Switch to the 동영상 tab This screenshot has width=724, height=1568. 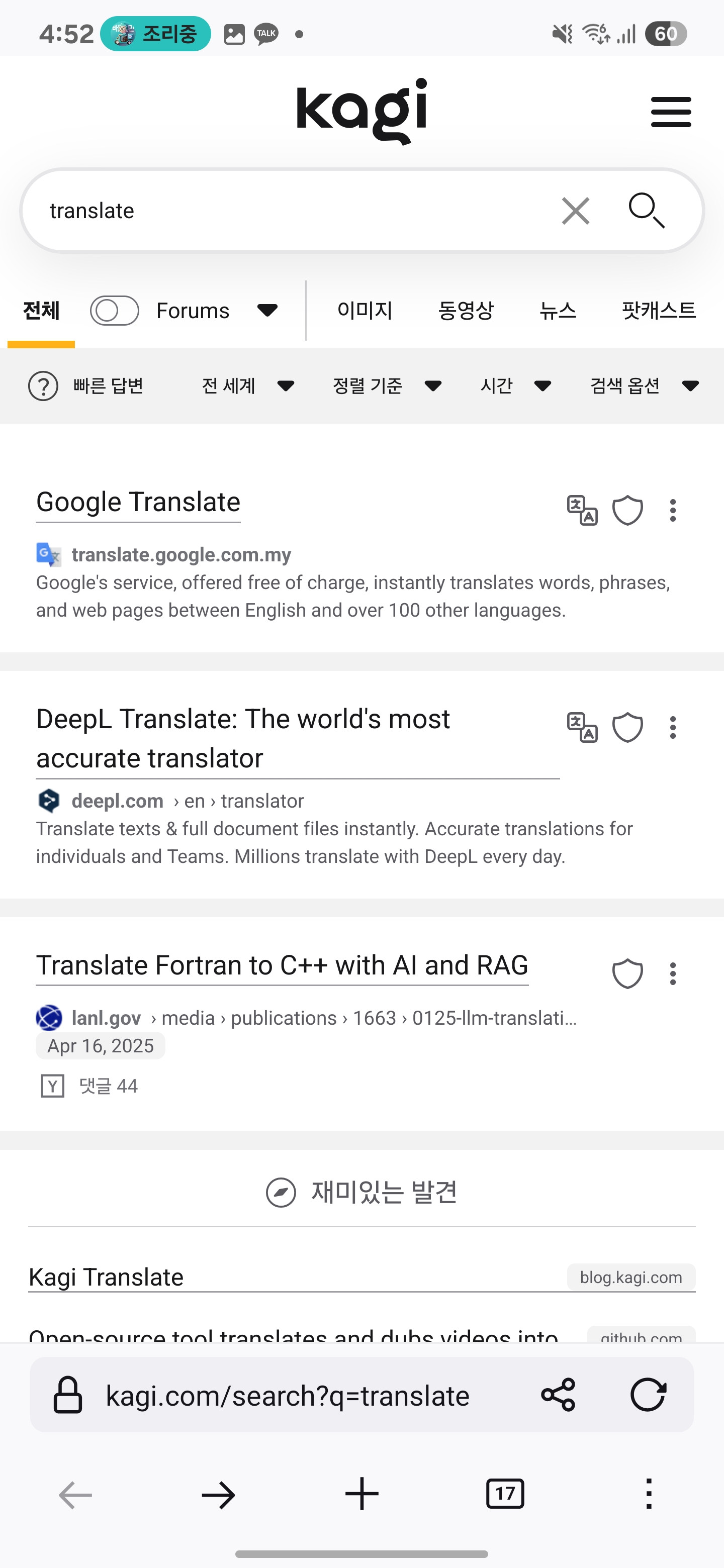[x=466, y=311]
